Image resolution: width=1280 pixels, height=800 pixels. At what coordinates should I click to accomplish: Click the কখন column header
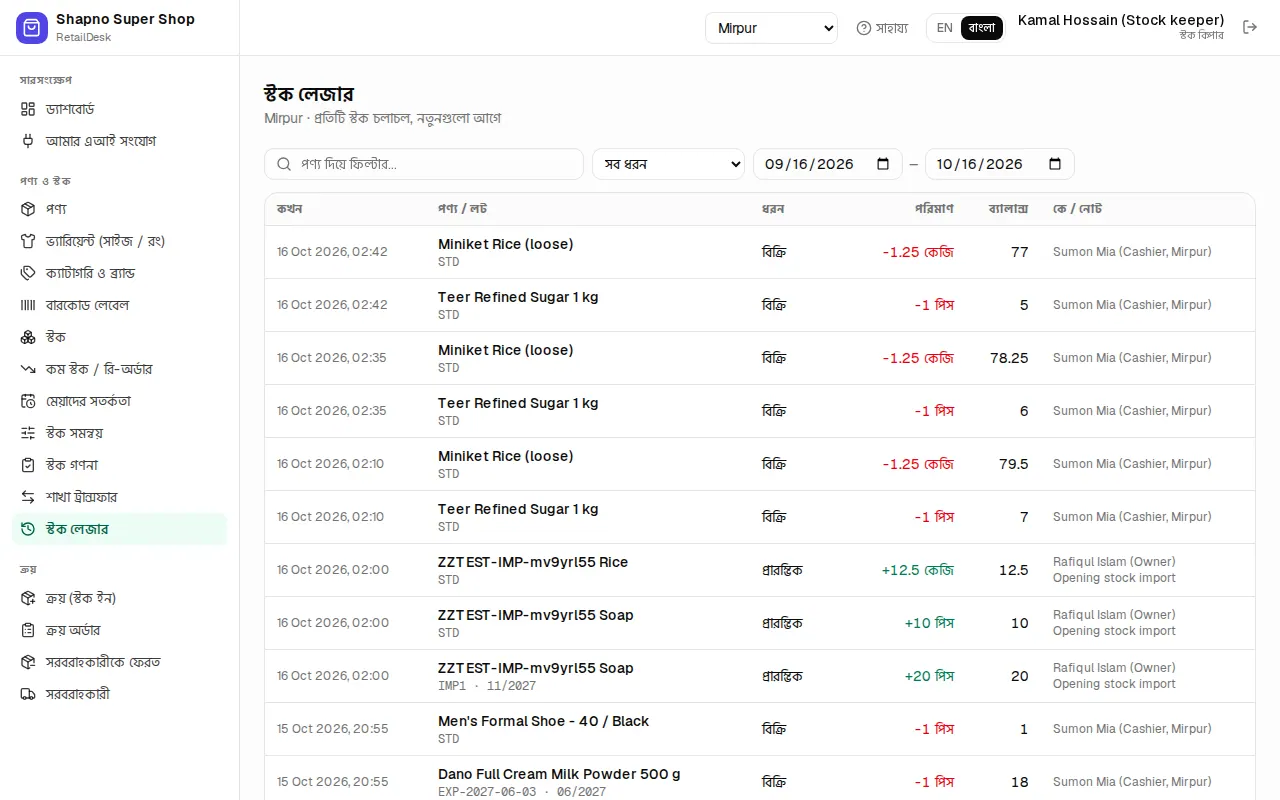pos(290,209)
